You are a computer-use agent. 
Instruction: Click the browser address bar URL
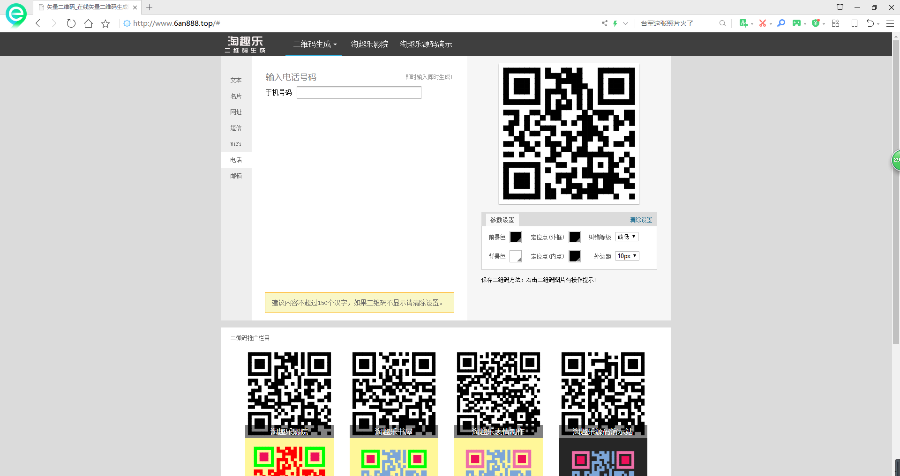point(177,24)
